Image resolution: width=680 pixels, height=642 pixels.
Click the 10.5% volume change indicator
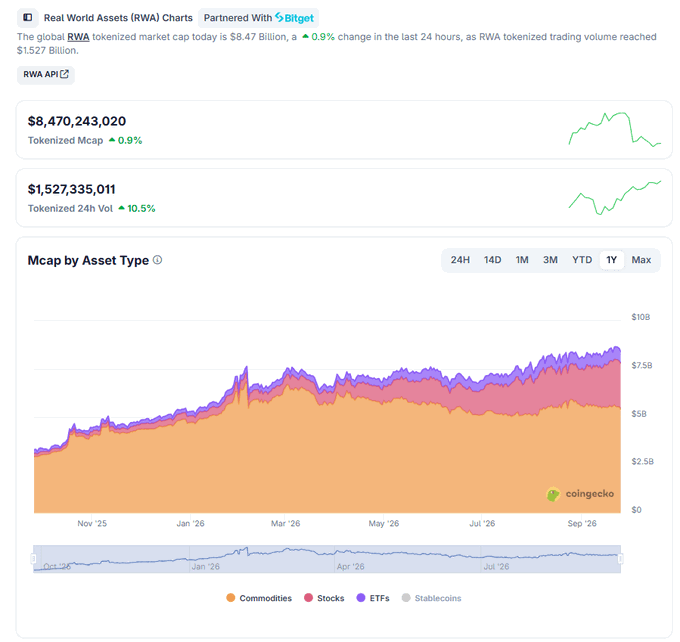pos(137,209)
